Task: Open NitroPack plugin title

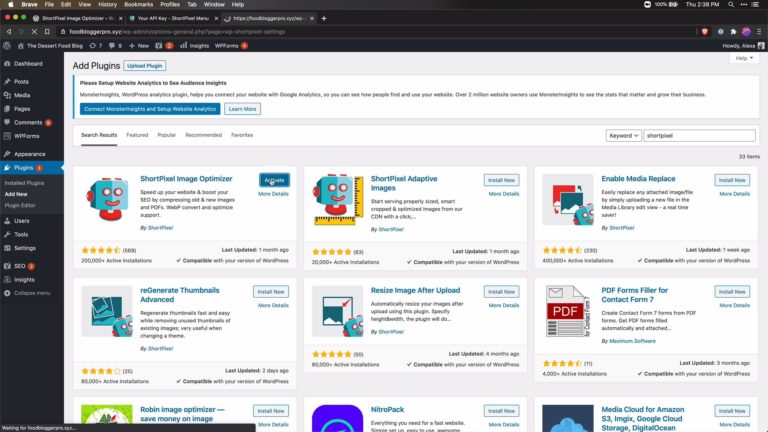Action: pyautogui.click(x=387, y=409)
